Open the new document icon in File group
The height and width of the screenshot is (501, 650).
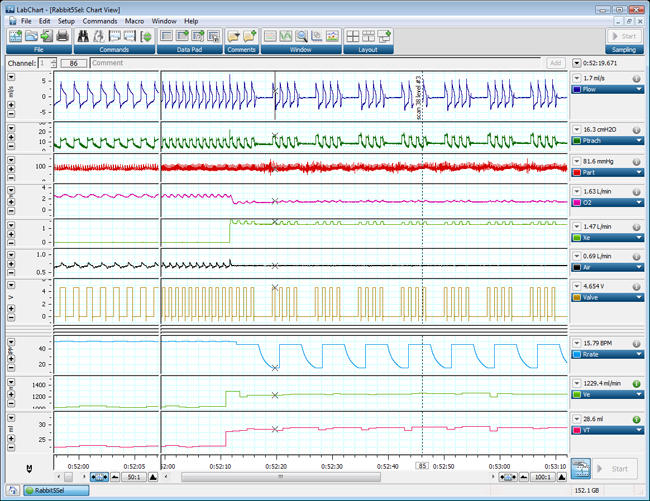[x=15, y=36]
